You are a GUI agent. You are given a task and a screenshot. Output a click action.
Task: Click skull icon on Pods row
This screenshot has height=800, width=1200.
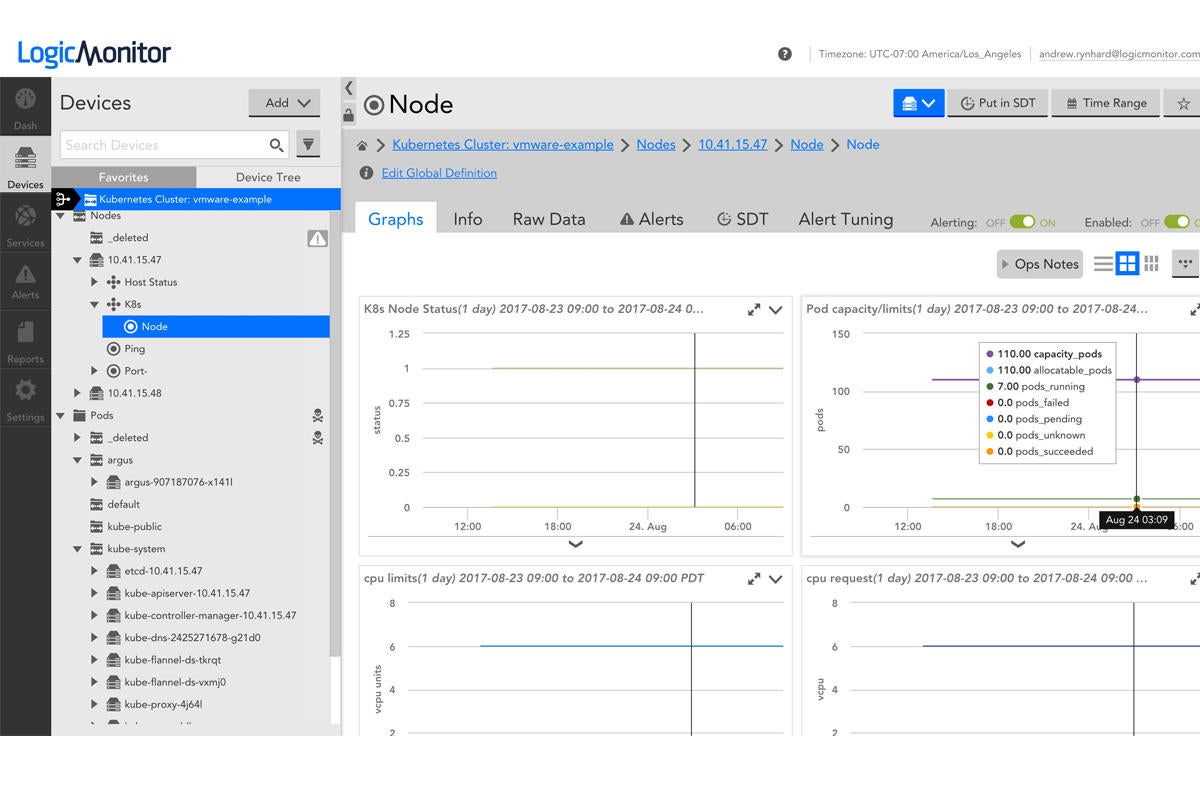317,415
